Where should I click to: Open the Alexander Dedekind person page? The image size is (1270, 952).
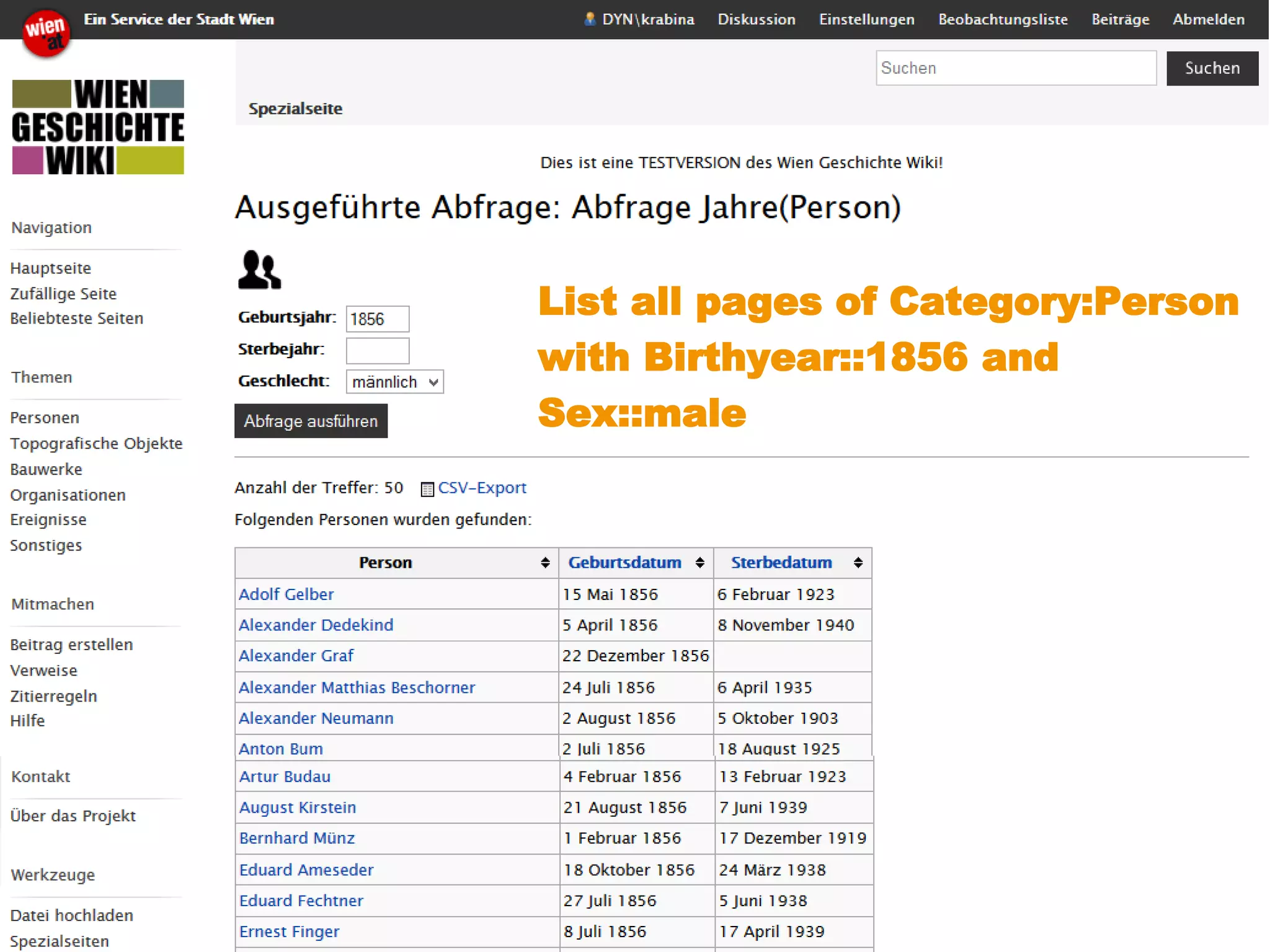click(x=316, y=625)
